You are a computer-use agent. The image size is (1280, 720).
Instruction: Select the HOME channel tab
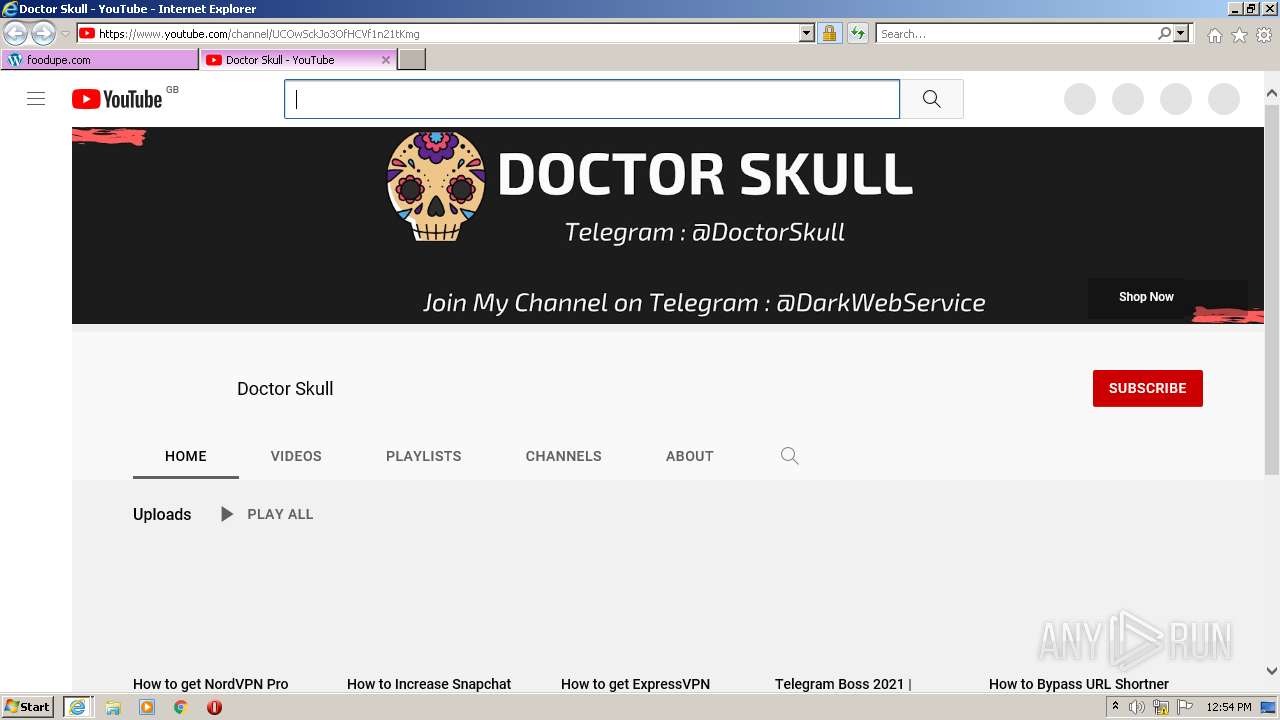tap(186, 456)
